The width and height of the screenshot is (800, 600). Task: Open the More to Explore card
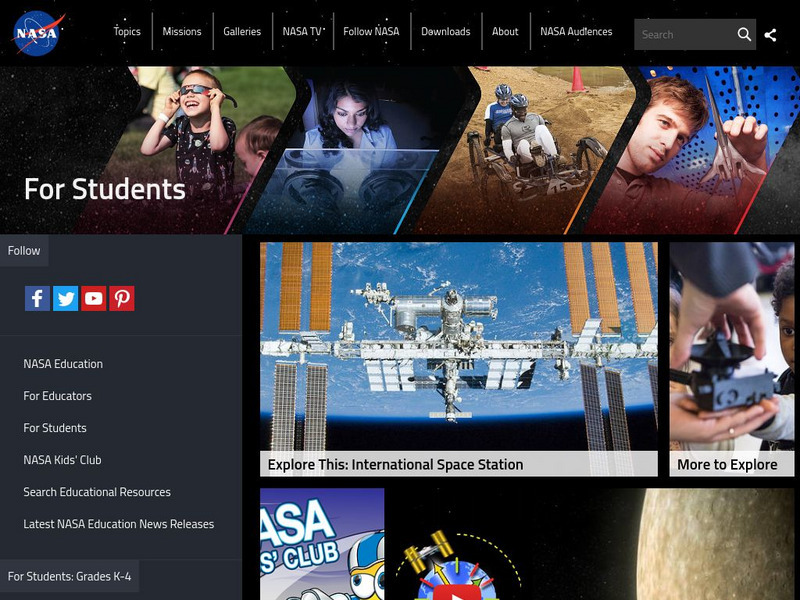point(732,360)
